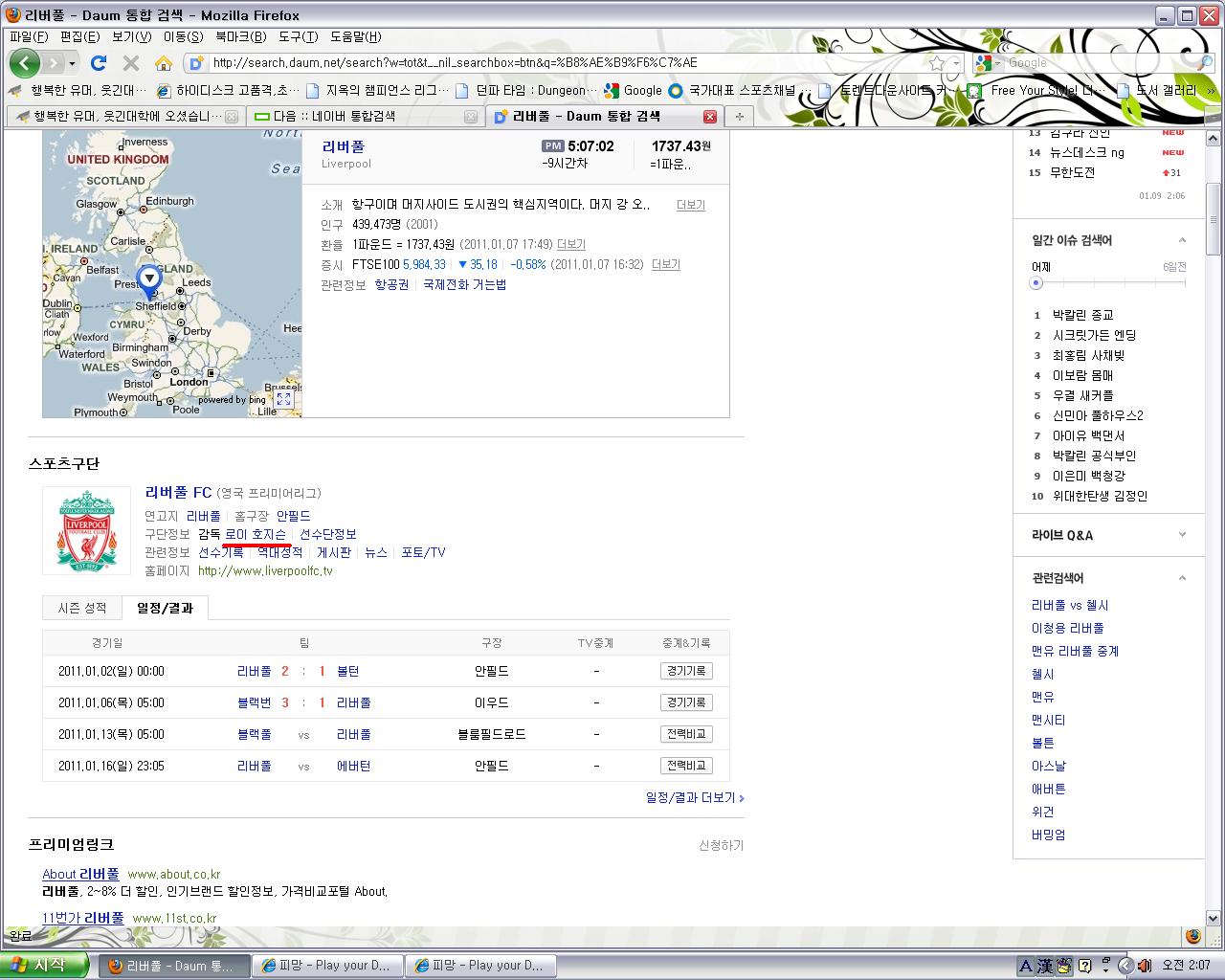
Task: Reload the page with the refresh icon
Action: (98, 63)
